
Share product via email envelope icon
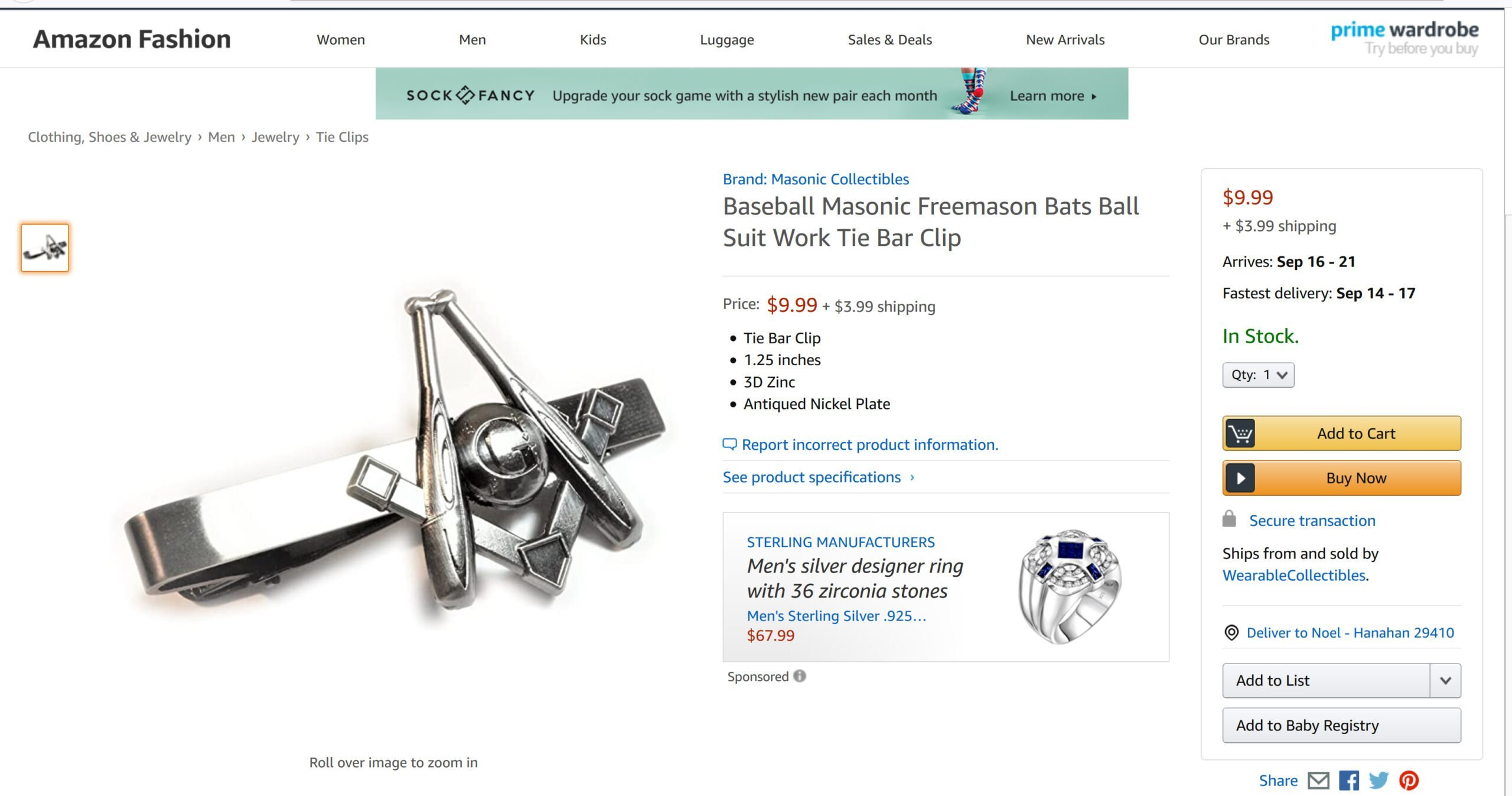point(1318,781)
